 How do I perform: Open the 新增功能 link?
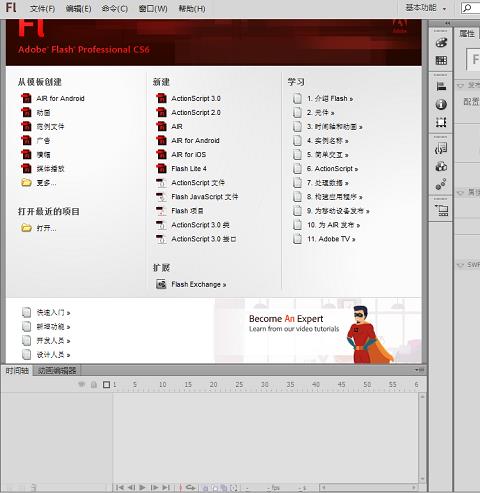point(53,327)
